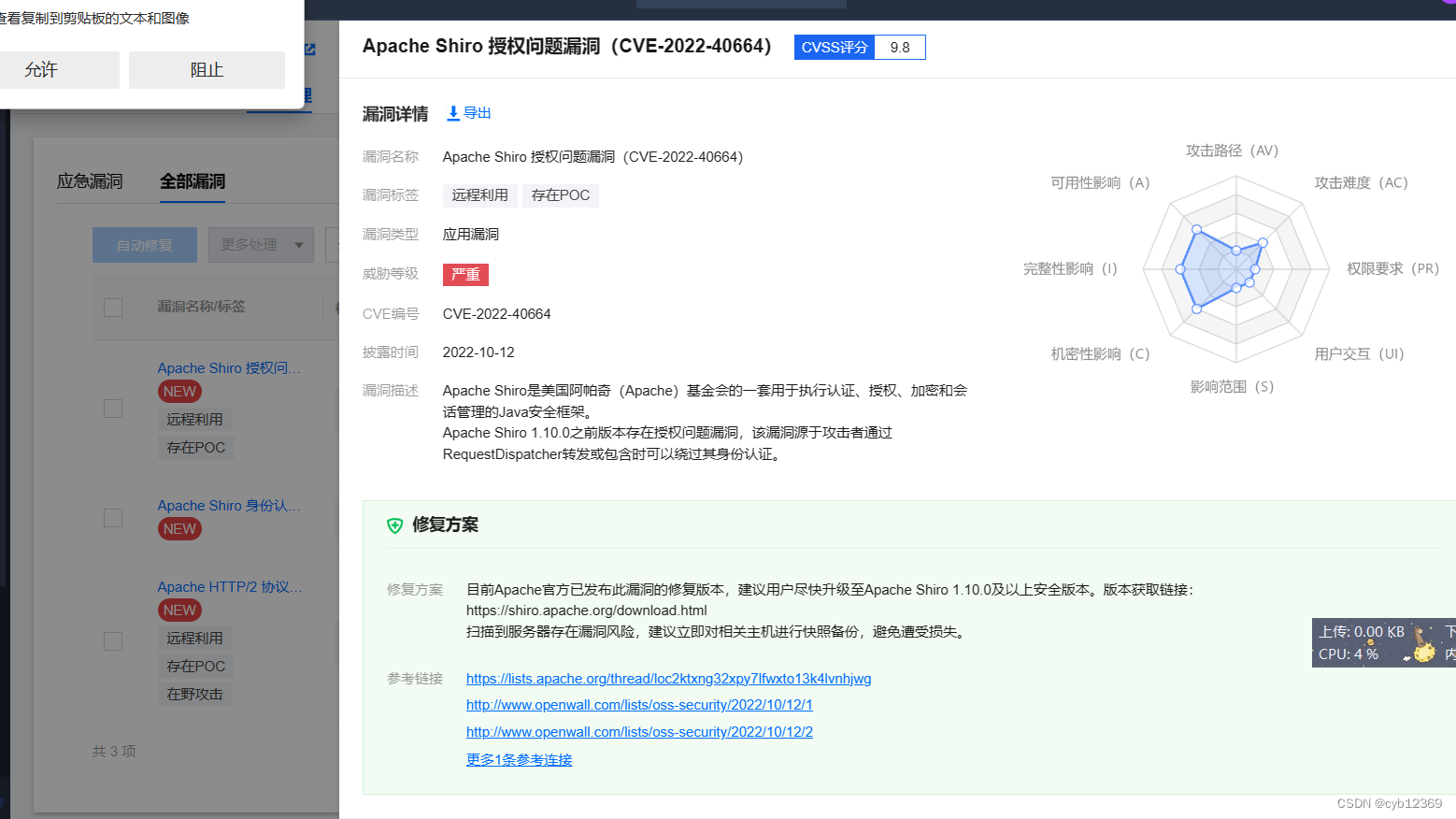This screenshot has width=1456, height=819.
Task: Check the checkbox for Apache HTTP/2 协议 vulnerability
Action: 112,641
